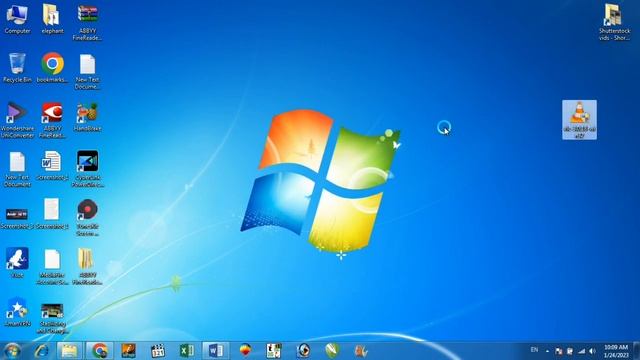Select the New Text Document below Wondershare UniConverter
Image resolution: width=640 pixels, height=360 pixels.
17,169
